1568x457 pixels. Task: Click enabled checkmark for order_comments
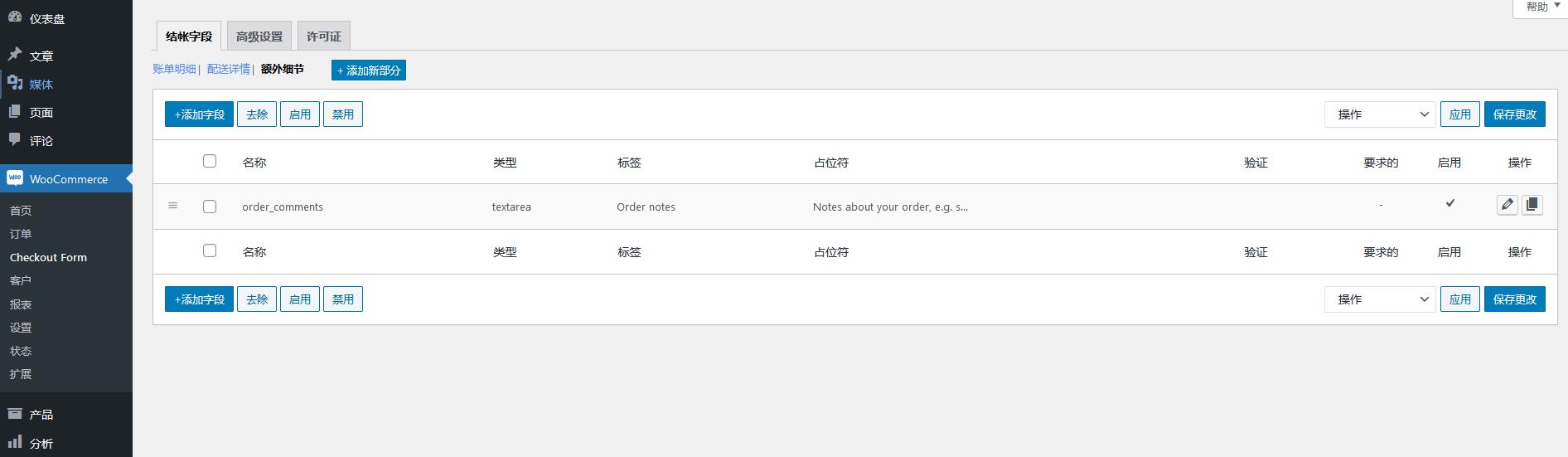(x=1450, y=203)
